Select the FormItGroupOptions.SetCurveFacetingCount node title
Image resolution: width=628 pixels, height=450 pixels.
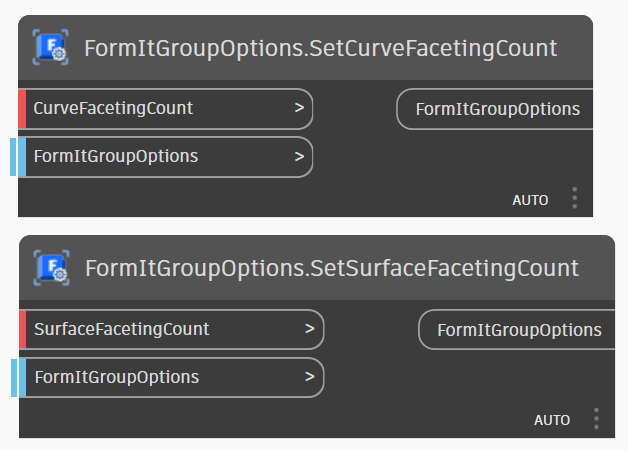click(320, 48)
